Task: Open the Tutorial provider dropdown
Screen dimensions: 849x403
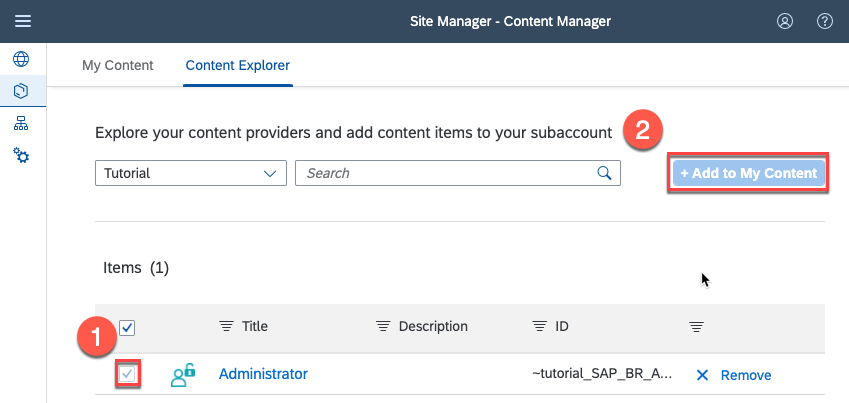Action: coord(191,173)
